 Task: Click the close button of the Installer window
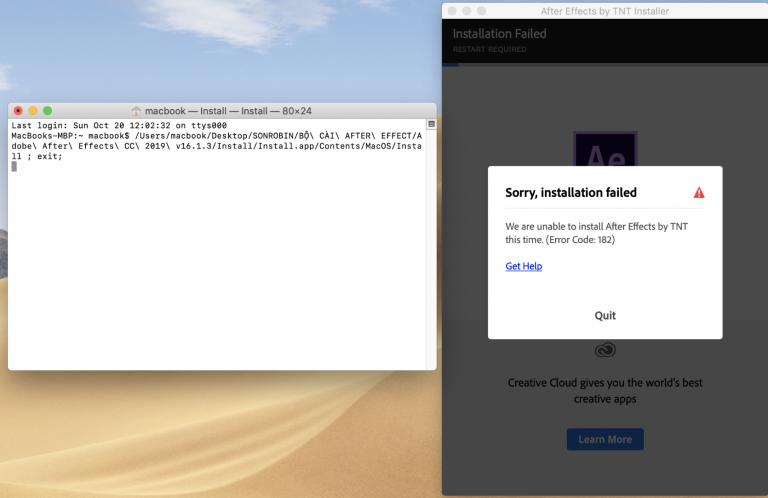tap(452, 11)
